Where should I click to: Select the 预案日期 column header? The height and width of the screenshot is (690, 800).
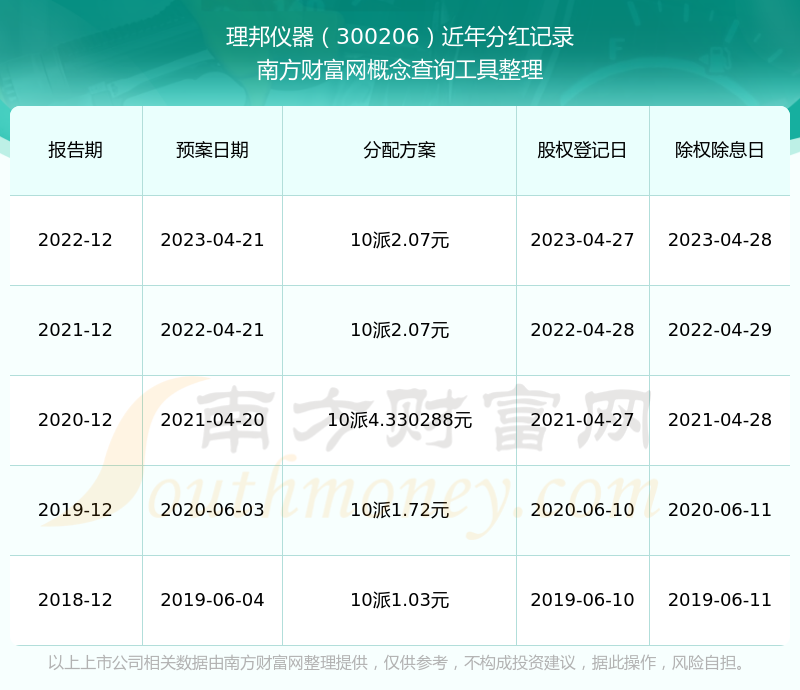tap(212, 150)
